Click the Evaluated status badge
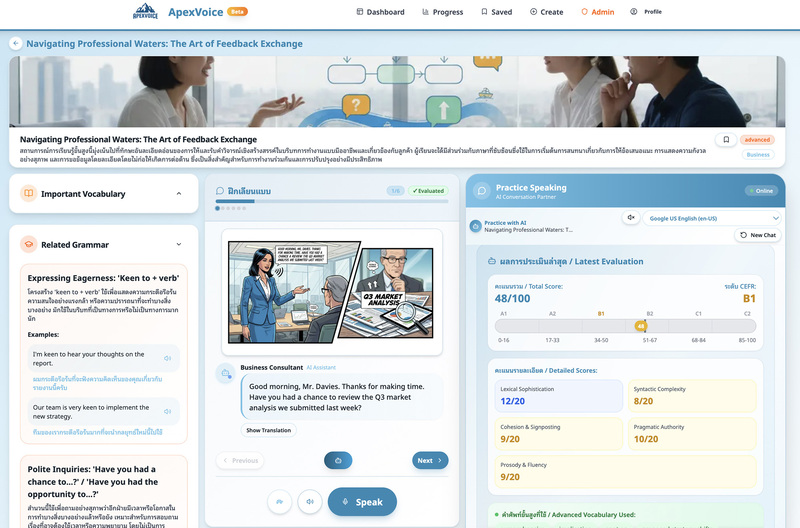The height and width of the screenshot is (528, 800). [x=428, y=190]
